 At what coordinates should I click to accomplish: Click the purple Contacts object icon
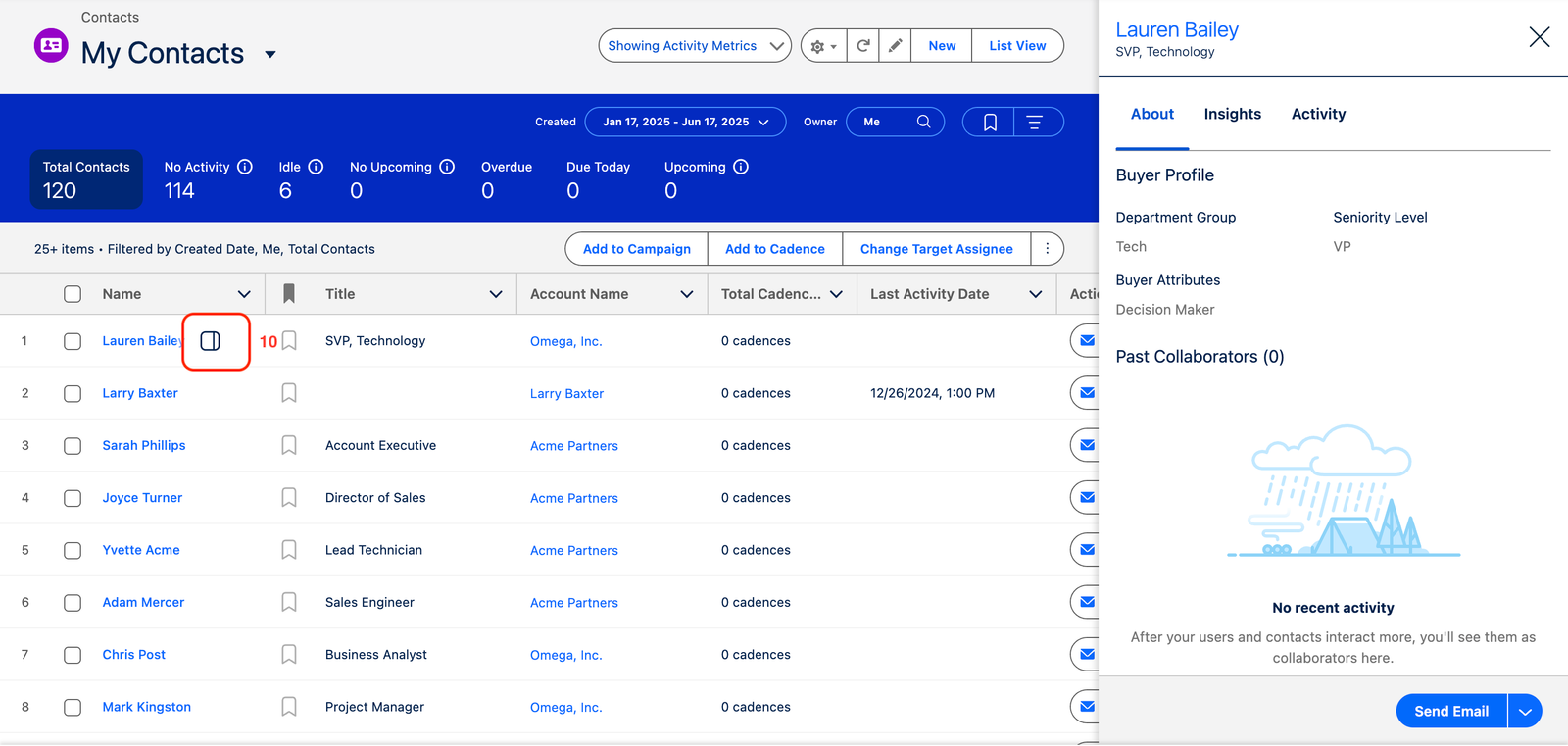(51, 45)
